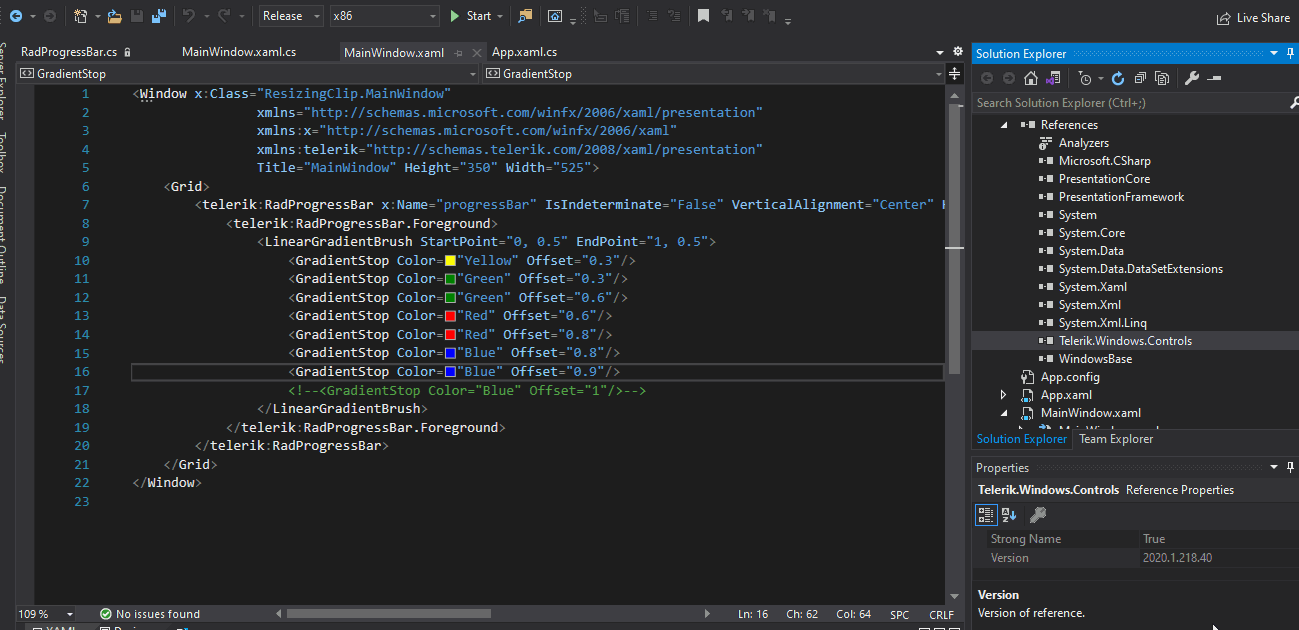
Task: Click the Yellow color swatch on line 10
Action: pyautogui.click(x=450, y=261)
